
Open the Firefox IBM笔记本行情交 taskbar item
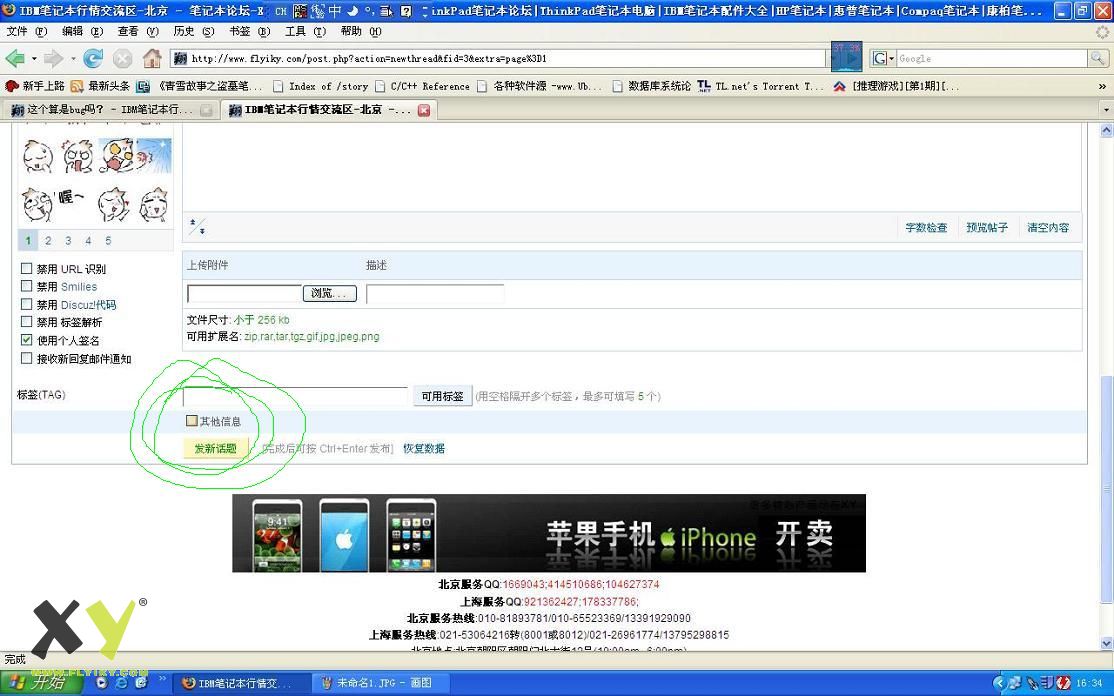tap(242, 683)
